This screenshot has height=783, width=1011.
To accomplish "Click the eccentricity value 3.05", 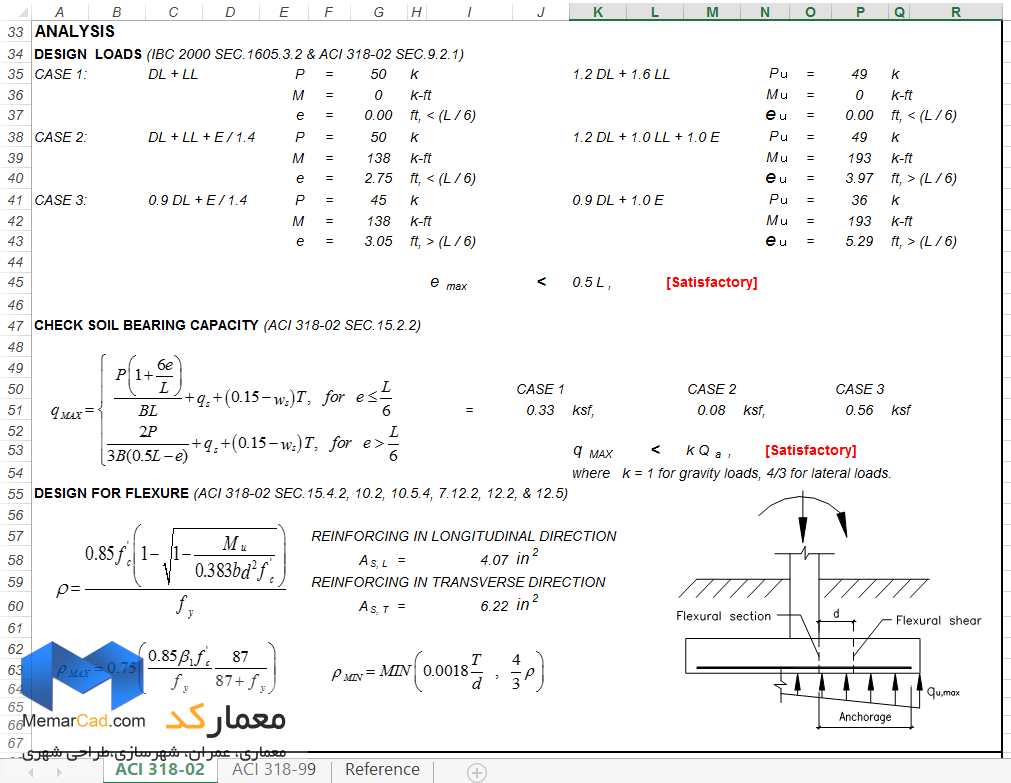I will point(378,242).
